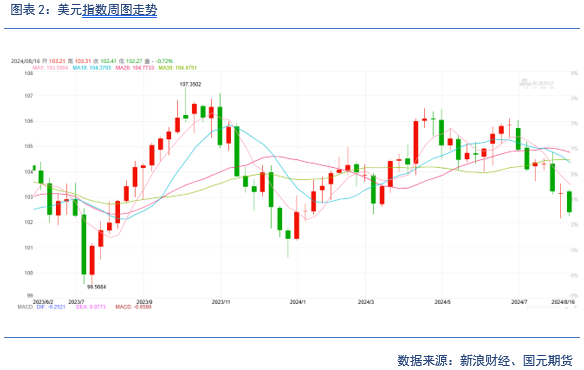Click the 107 y-axis label
This screenshot has width=584, height=370.
tap(29, 96)
